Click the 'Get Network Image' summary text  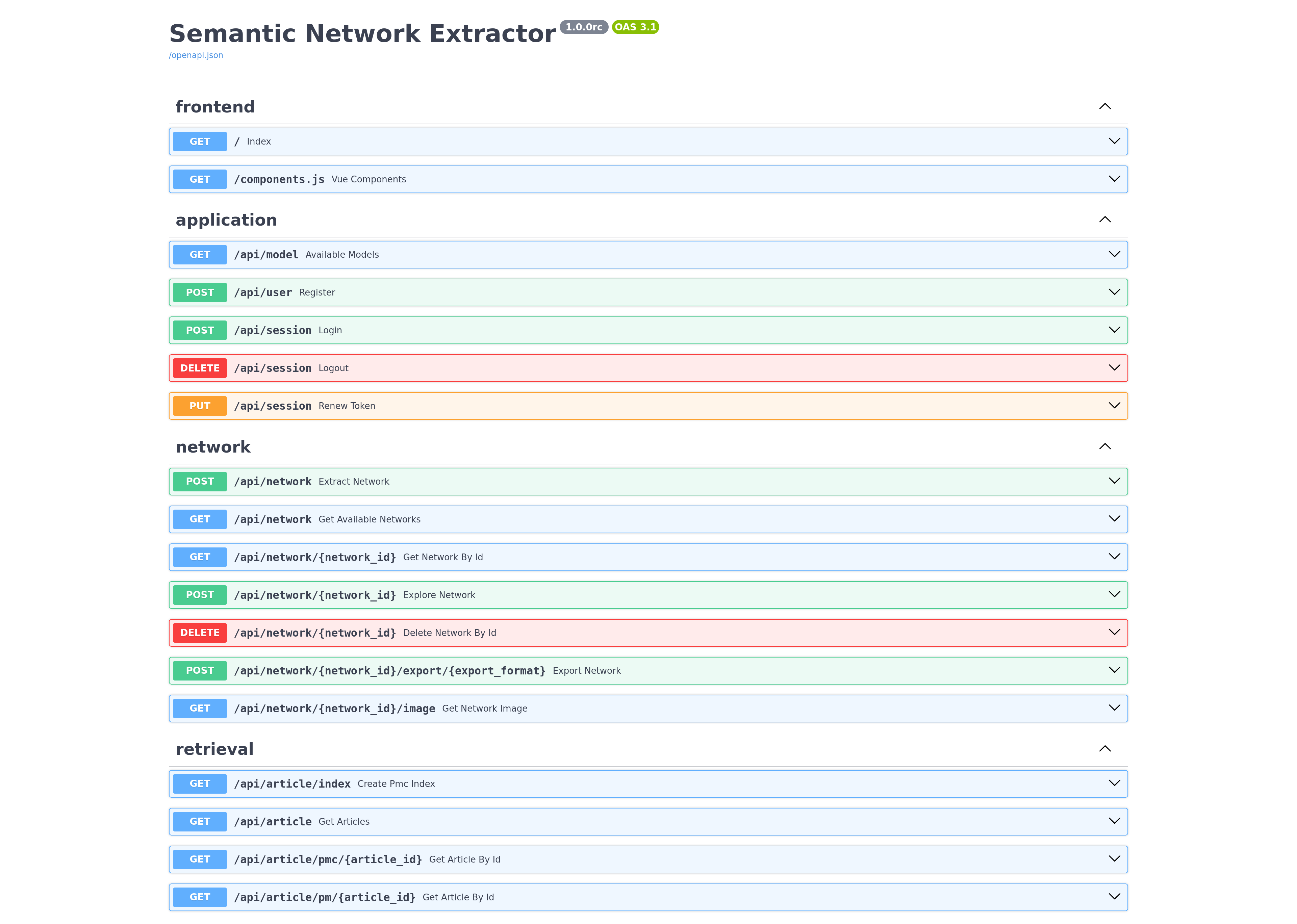(485, 708)
